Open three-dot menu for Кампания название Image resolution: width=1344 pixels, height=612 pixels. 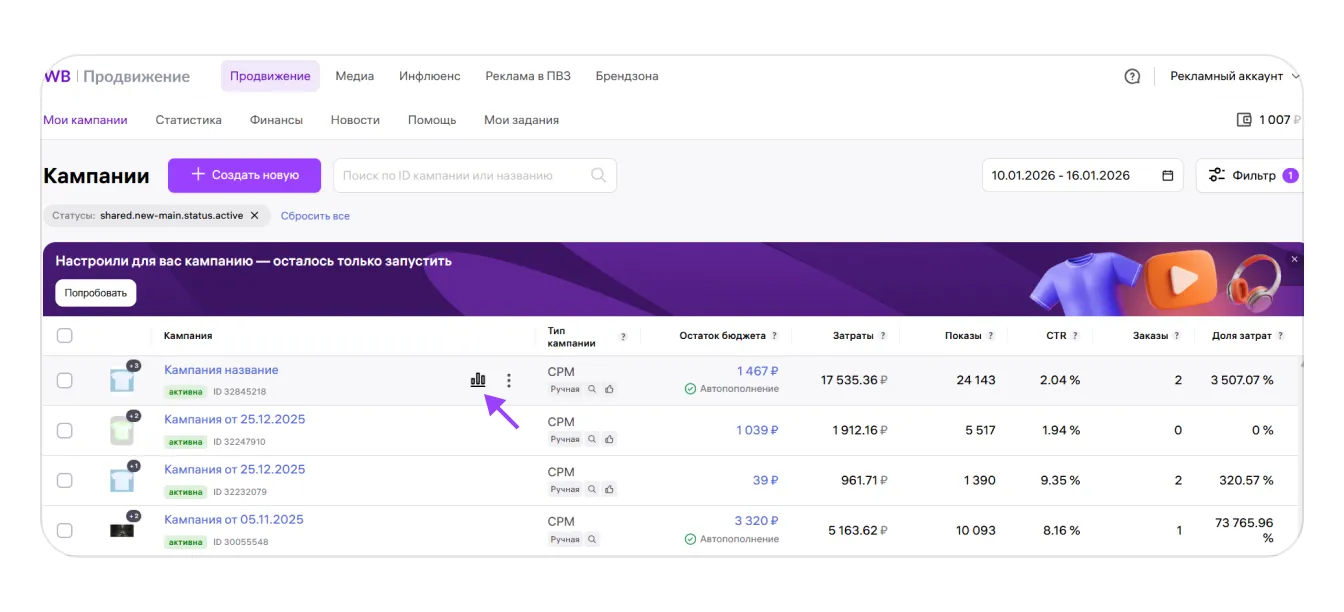(509, 380)
